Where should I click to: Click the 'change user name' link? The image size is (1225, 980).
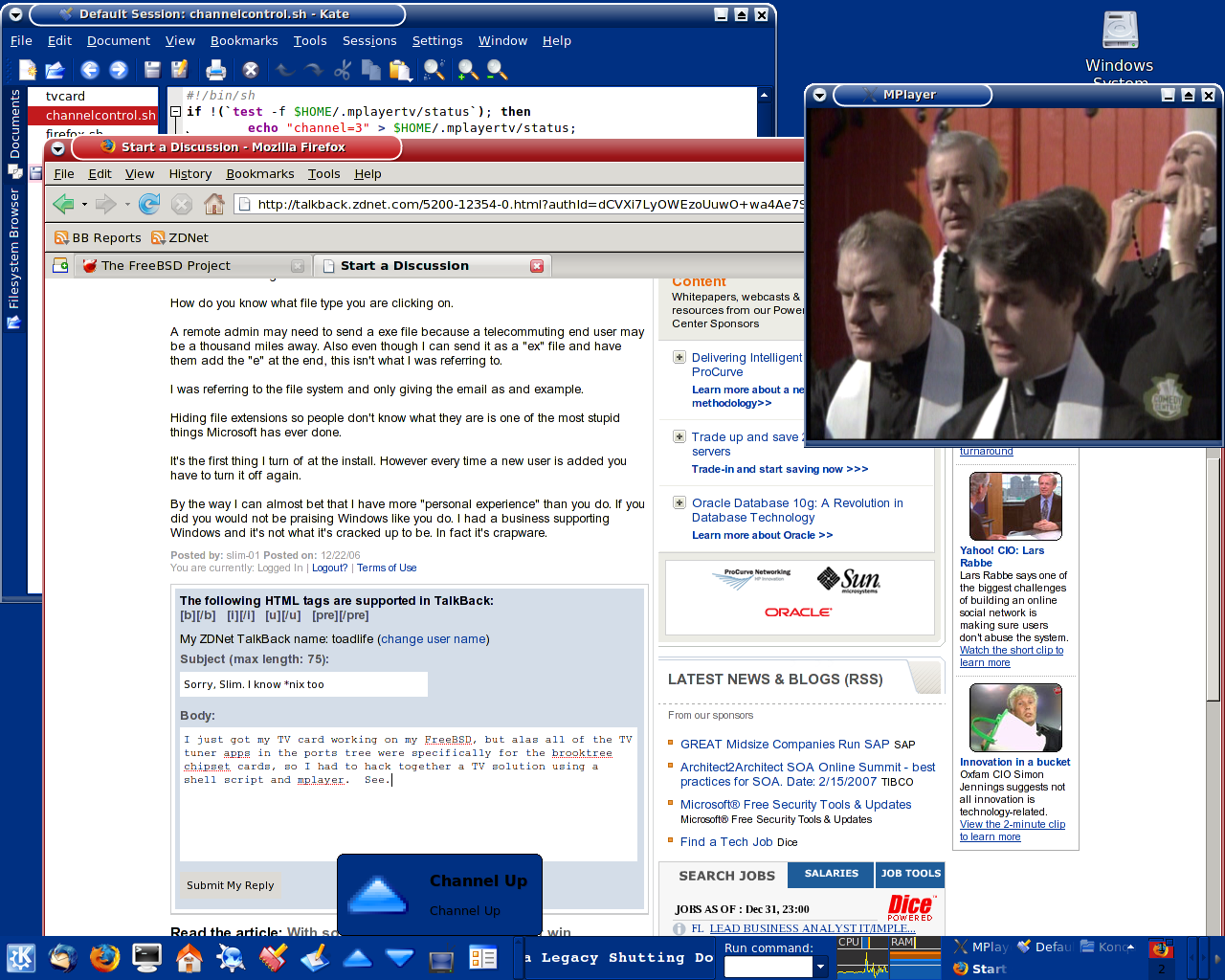coord(434,639)
